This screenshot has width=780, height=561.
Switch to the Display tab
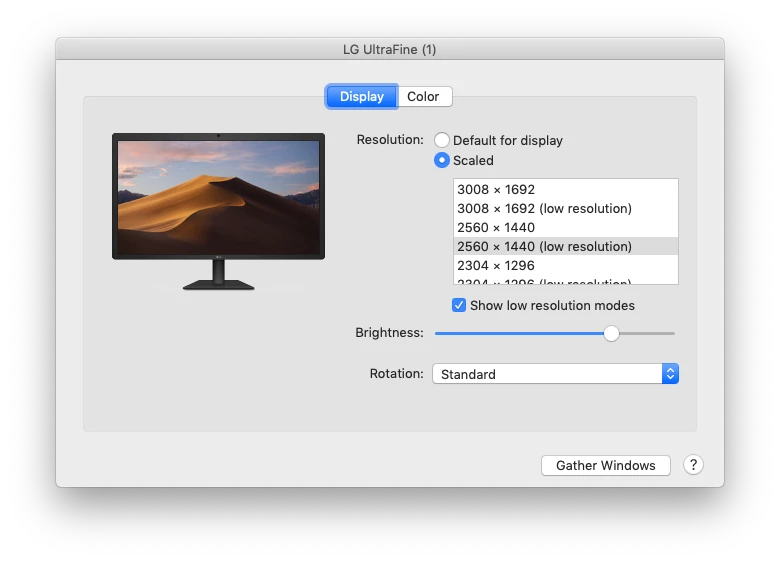(362, 96)
